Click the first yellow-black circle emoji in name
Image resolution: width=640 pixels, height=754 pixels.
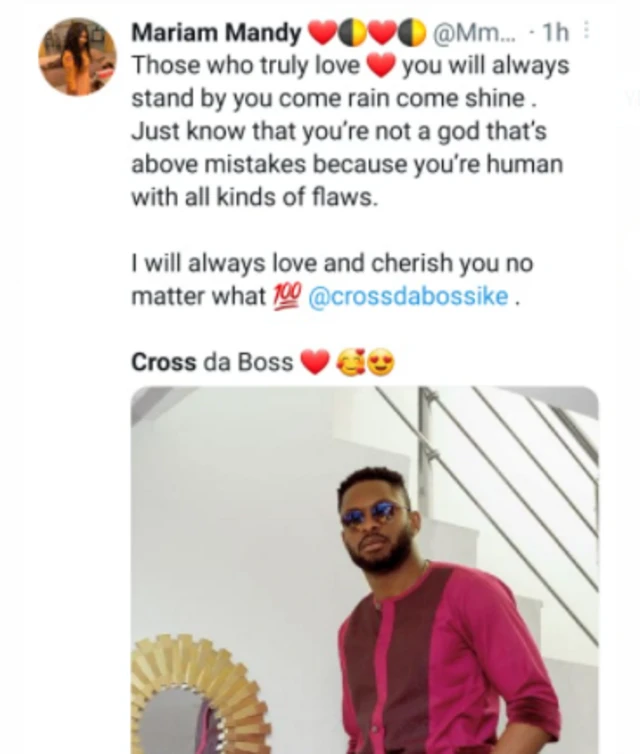click(352, 34)
